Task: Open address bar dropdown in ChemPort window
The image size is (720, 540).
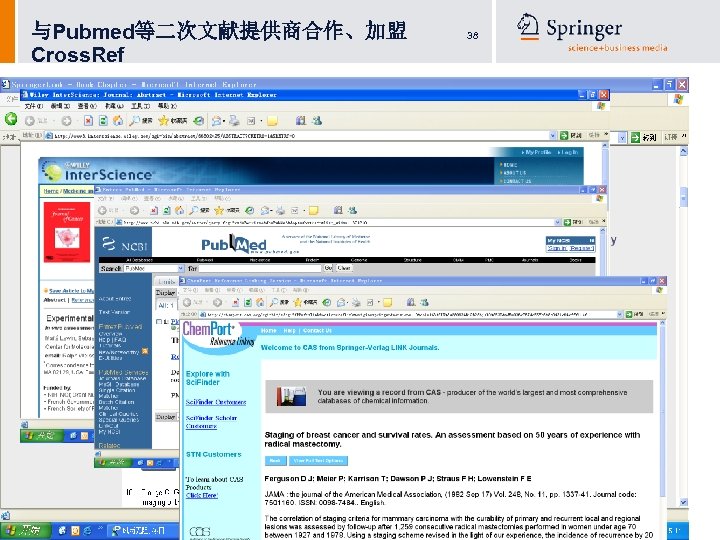Action: pyautogui.click(x=620, y=314)
